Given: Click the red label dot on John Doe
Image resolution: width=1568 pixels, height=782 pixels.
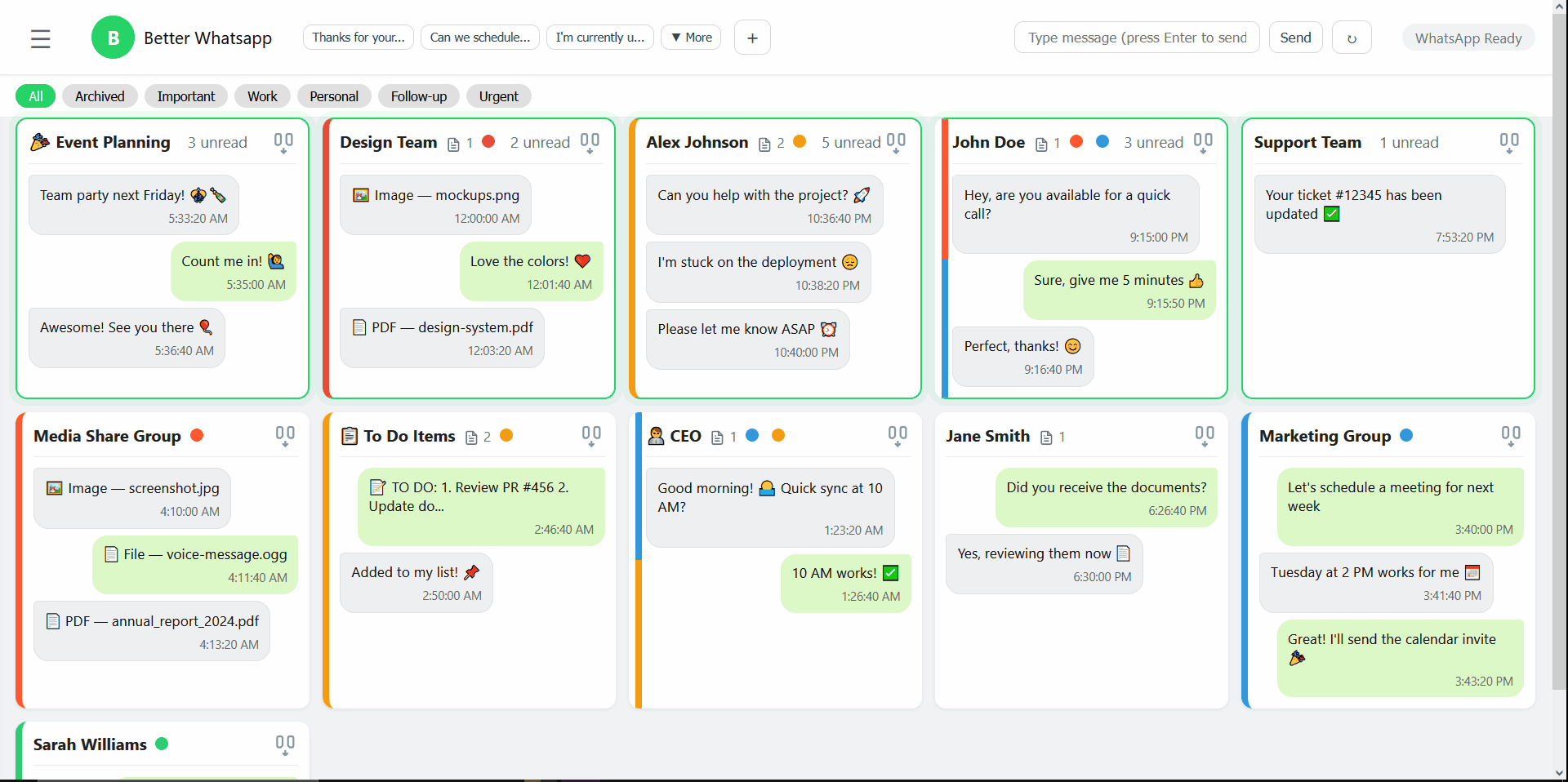Looking at the screenshot, I should click(1076, 141).
